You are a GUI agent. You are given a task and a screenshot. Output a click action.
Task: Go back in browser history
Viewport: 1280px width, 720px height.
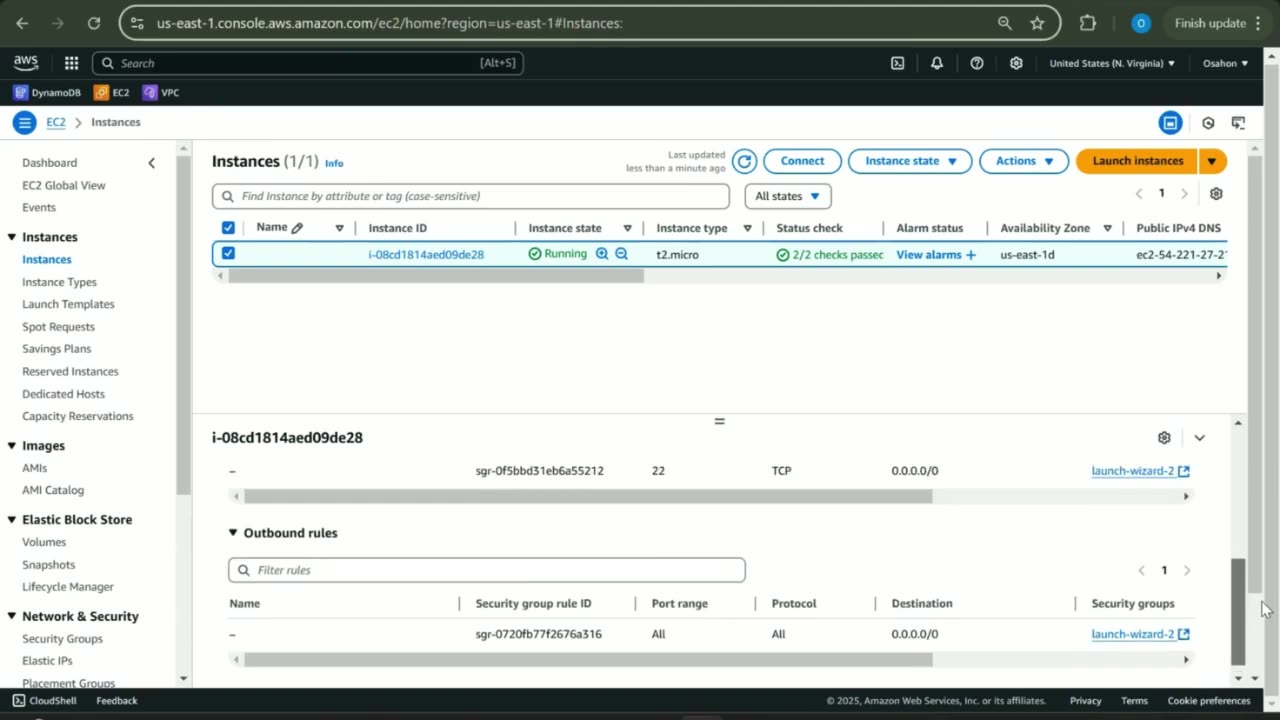click(x=22, y=23)
